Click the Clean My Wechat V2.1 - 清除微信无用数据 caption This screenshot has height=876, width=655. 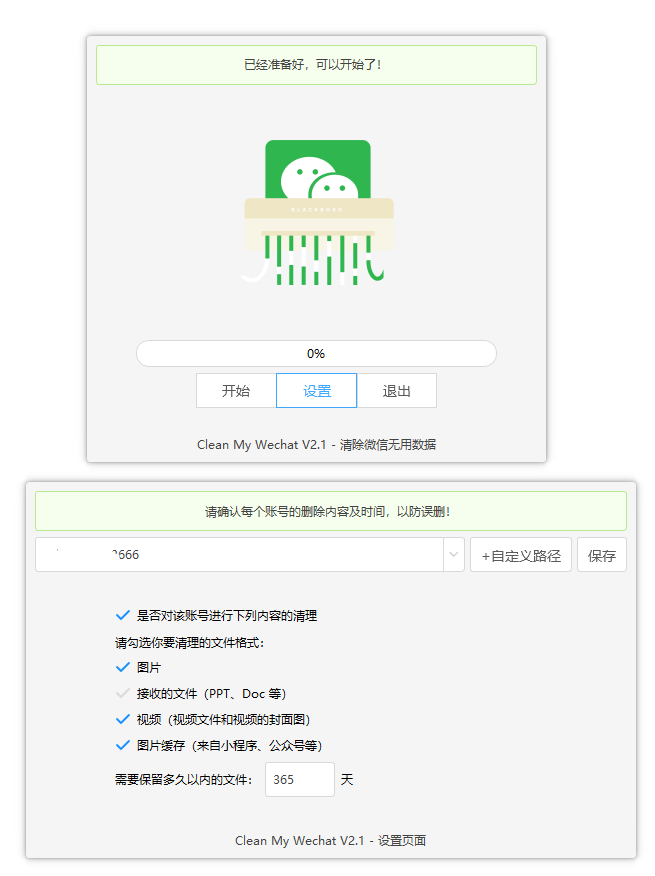316,445
